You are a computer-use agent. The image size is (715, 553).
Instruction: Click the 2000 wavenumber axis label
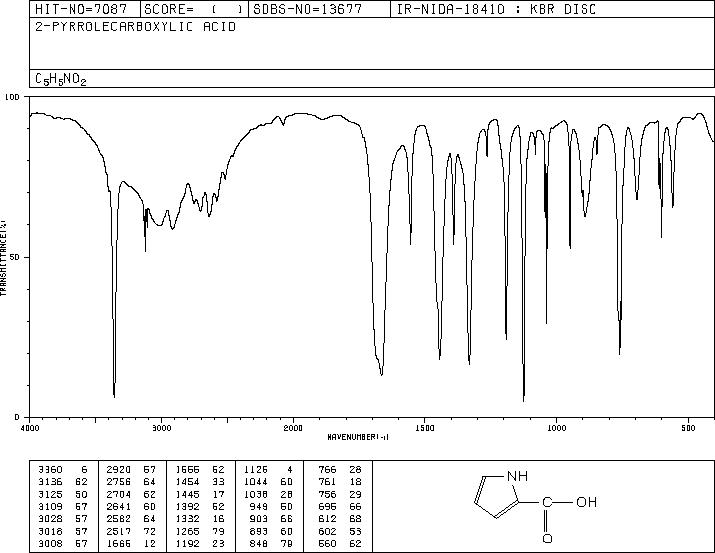pos(293,428)
